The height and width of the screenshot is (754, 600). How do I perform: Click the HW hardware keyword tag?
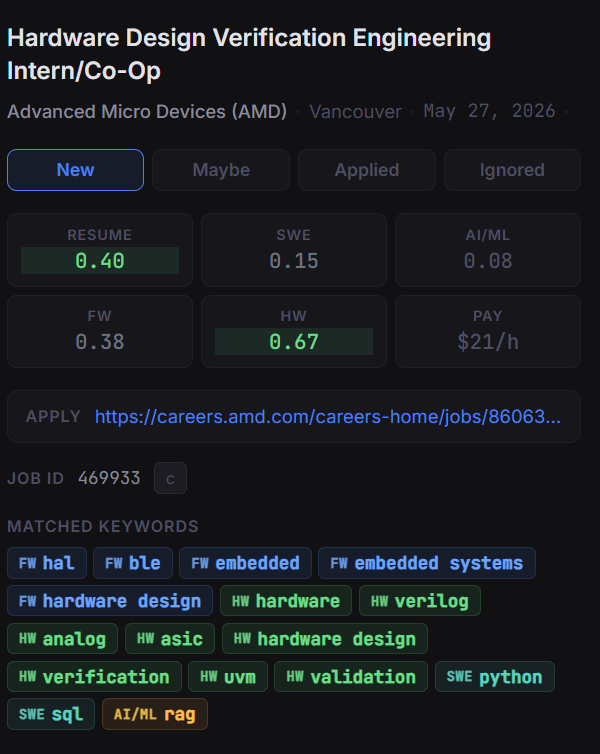(x=286, y=601)
